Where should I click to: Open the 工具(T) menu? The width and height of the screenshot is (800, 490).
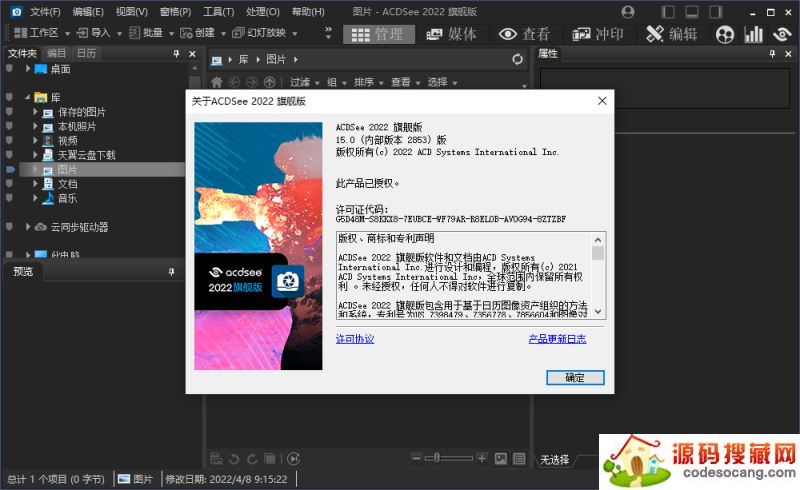coord(218,12)
